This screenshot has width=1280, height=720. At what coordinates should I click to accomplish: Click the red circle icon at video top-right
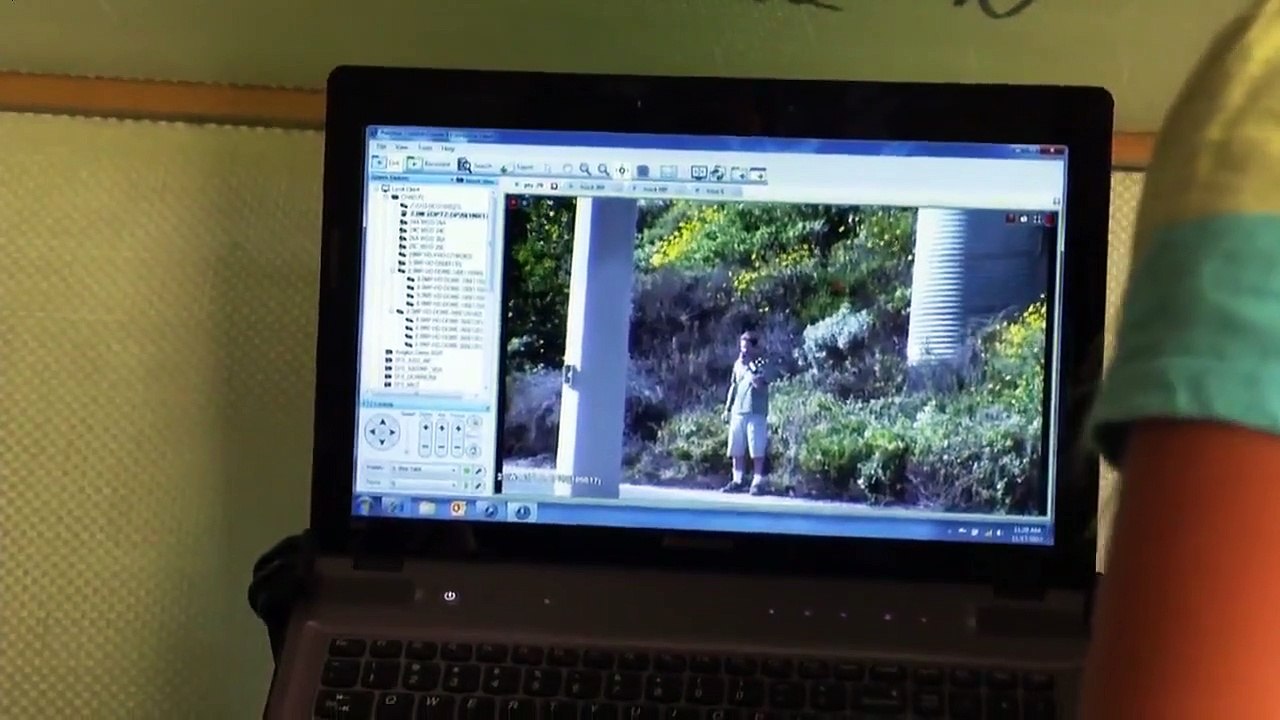pyautogui.click(x=1048, y=219)
